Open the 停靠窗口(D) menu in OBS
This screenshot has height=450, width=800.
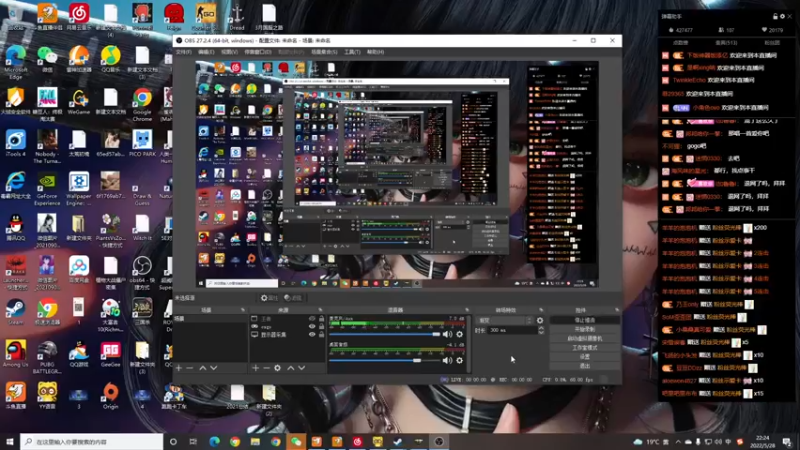[258, 52]
